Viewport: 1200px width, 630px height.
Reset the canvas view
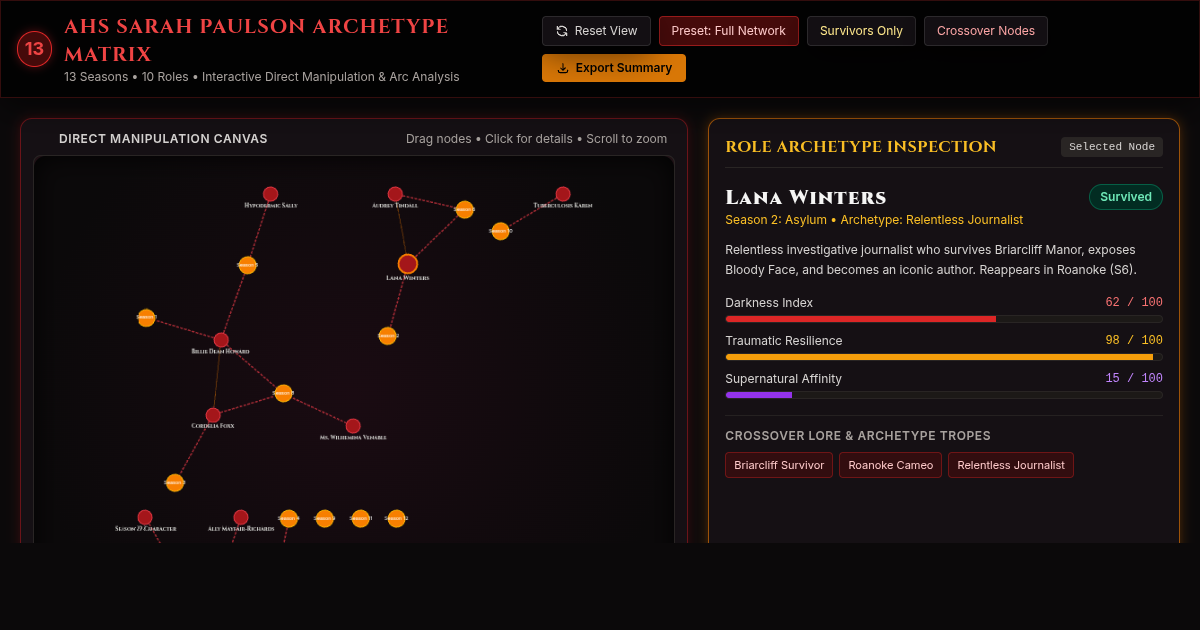coord(596,31)
